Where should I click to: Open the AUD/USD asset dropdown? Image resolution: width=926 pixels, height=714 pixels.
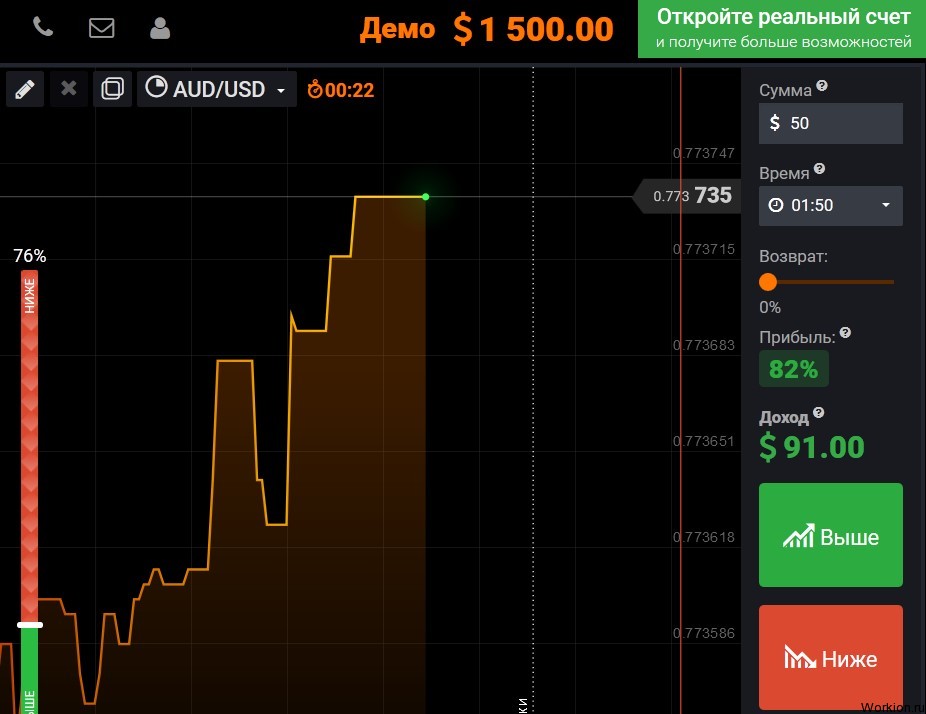[x=217, y=89]
